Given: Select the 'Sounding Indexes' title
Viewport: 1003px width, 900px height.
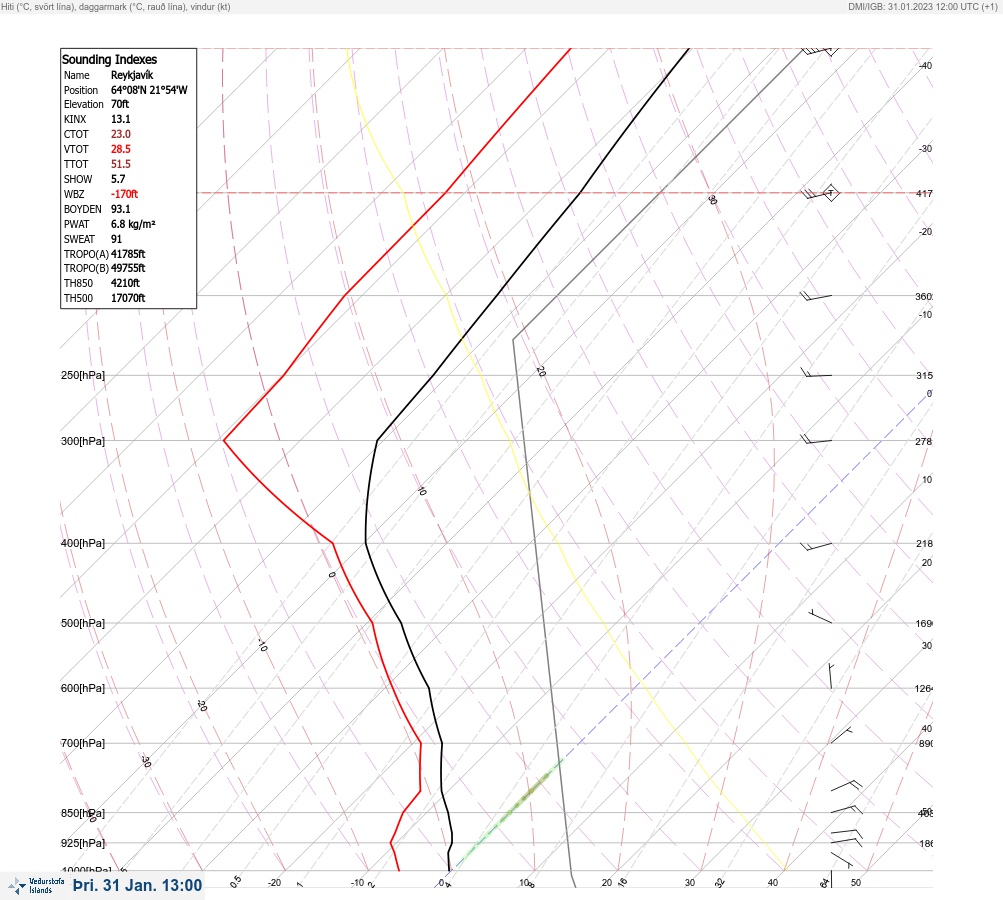Looking at the screenshot, I should coord(109,59).
